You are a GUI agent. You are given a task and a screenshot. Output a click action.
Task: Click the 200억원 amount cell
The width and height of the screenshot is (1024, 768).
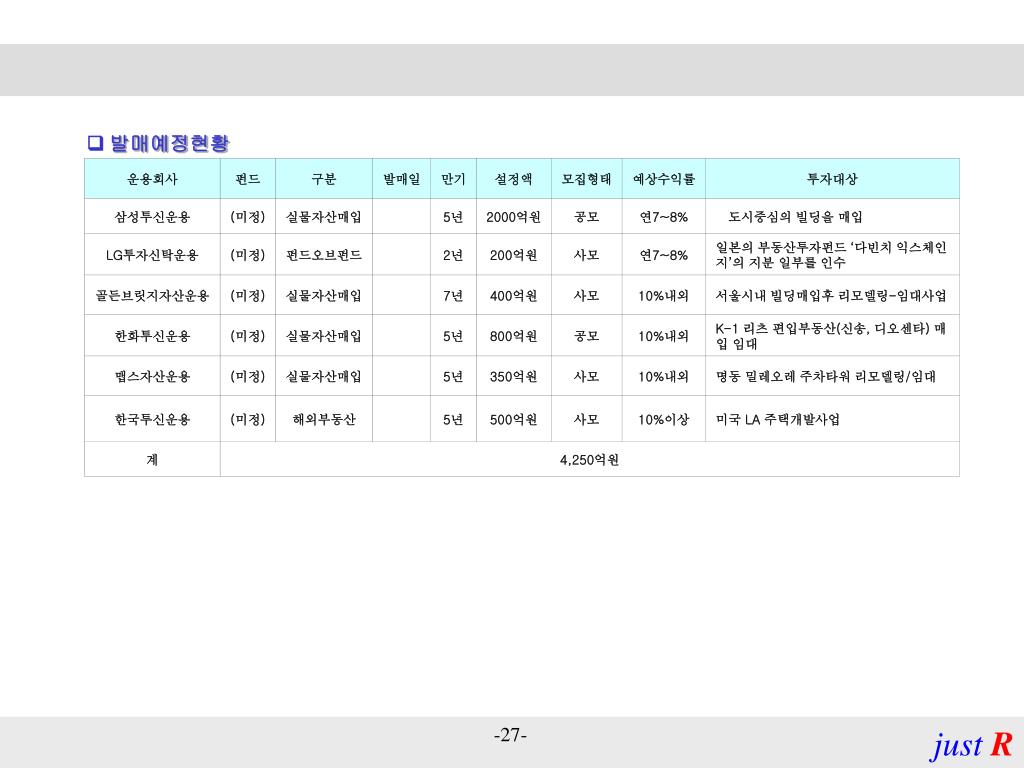coord(514,255)
